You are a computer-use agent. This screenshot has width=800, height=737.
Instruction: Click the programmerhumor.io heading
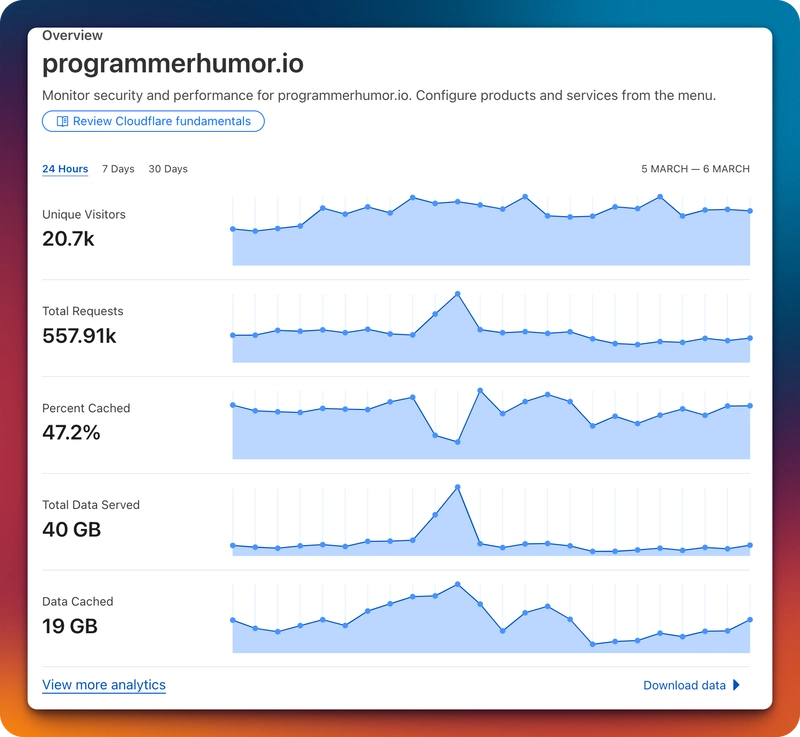pyautogui.click(x=172, y=63)
